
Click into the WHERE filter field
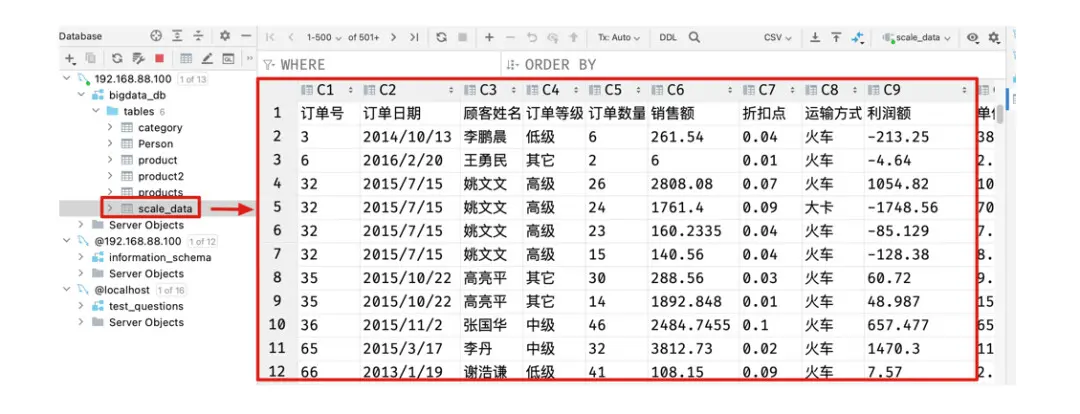(380, 65)
